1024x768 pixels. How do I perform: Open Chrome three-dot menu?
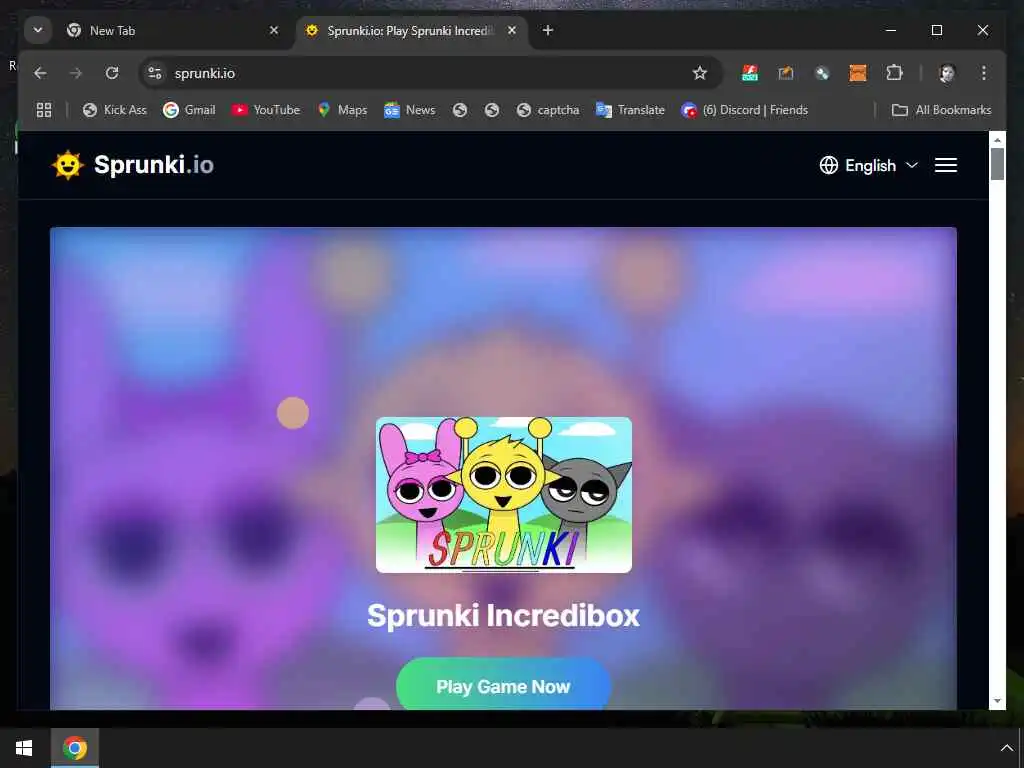[x=984, y=73]
